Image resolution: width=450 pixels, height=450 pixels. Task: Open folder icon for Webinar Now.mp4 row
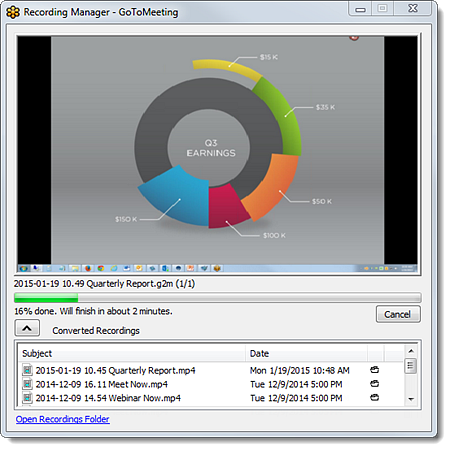pyautogui.click(x=375, y=397)
